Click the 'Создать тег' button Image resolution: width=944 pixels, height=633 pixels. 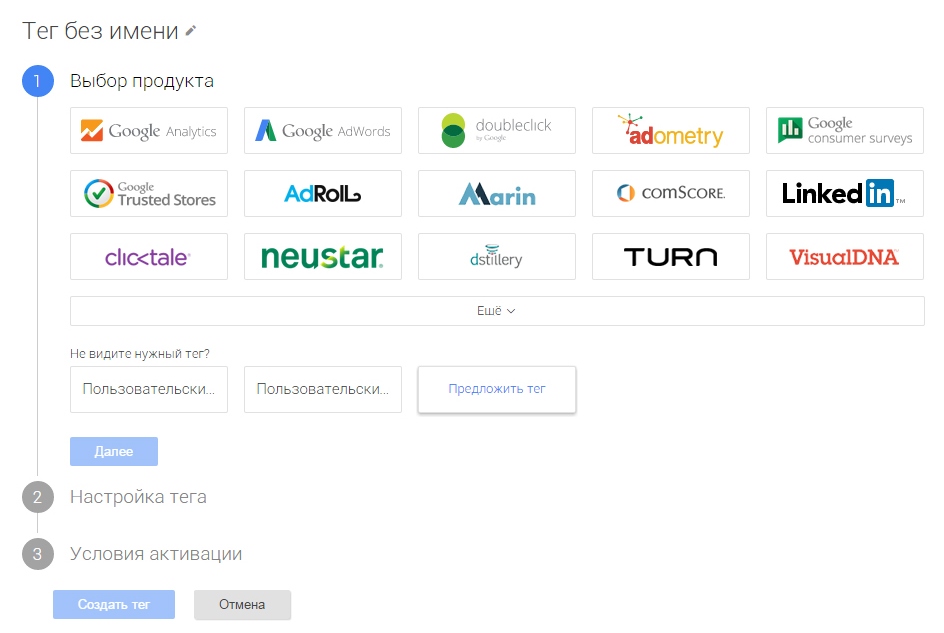114,605
